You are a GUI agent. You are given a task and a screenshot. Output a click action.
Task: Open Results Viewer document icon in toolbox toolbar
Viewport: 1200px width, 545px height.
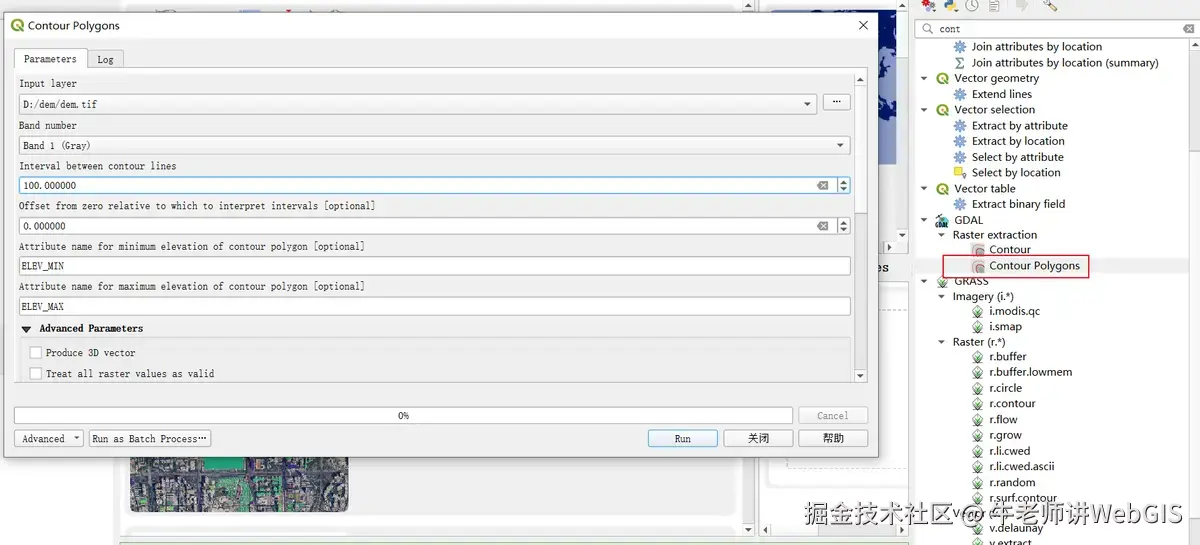point(994,5)
